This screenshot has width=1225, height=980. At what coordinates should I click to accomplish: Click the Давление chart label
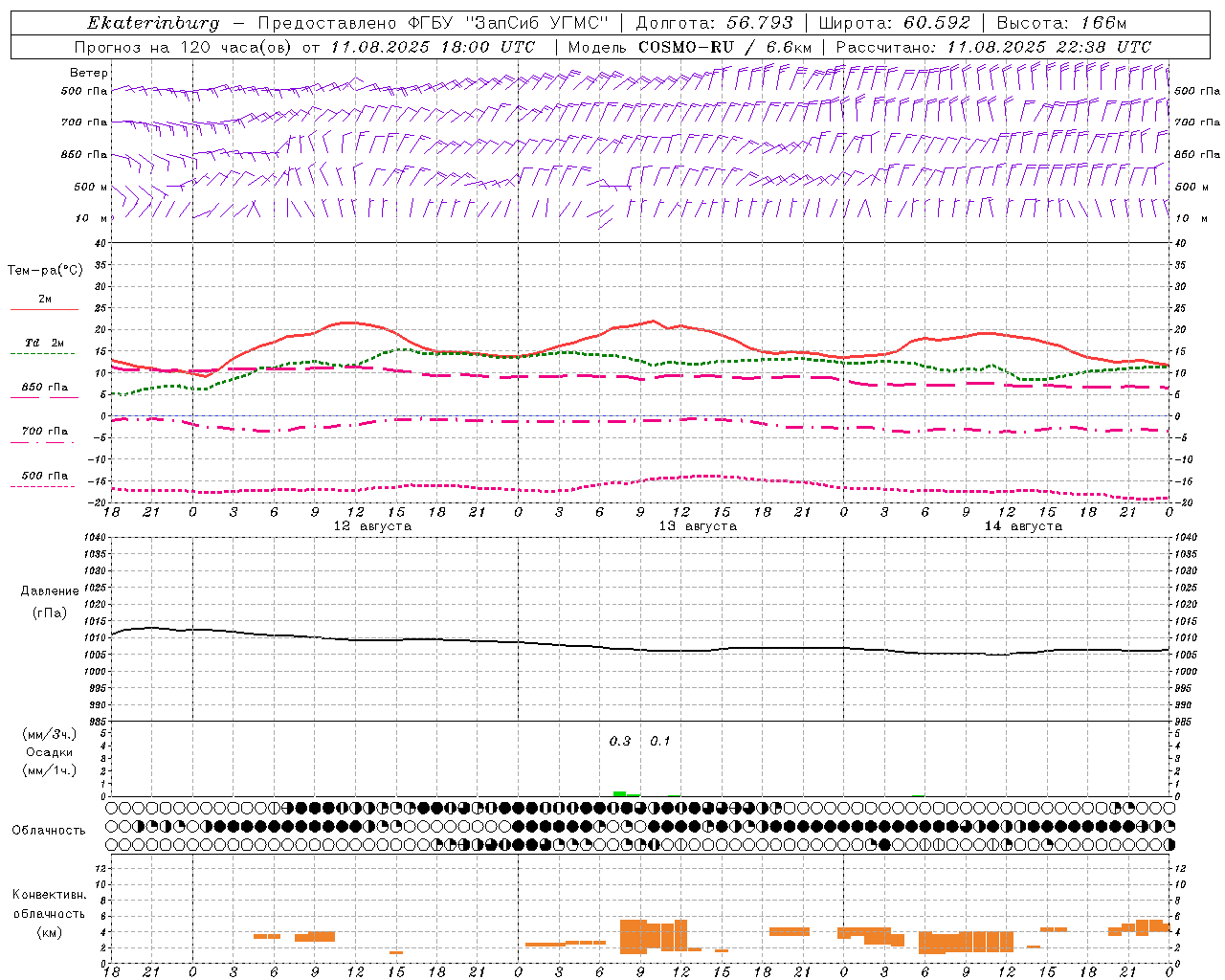pyautogui.click(x=49, y=591)
